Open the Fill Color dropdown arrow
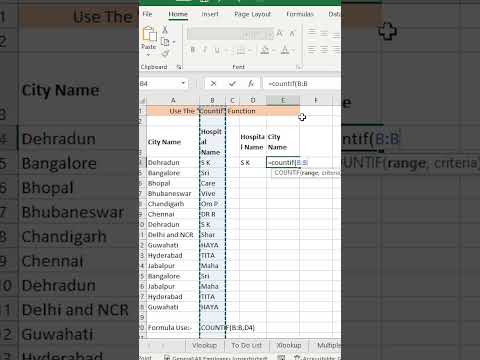Screen dimensions: 480x360 tap(273, 51)
